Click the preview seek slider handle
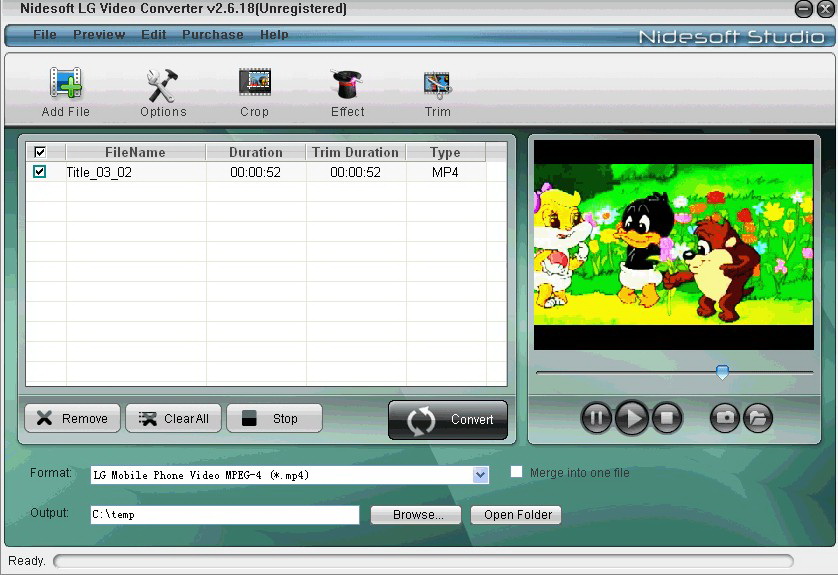 (x=722, y=372)
